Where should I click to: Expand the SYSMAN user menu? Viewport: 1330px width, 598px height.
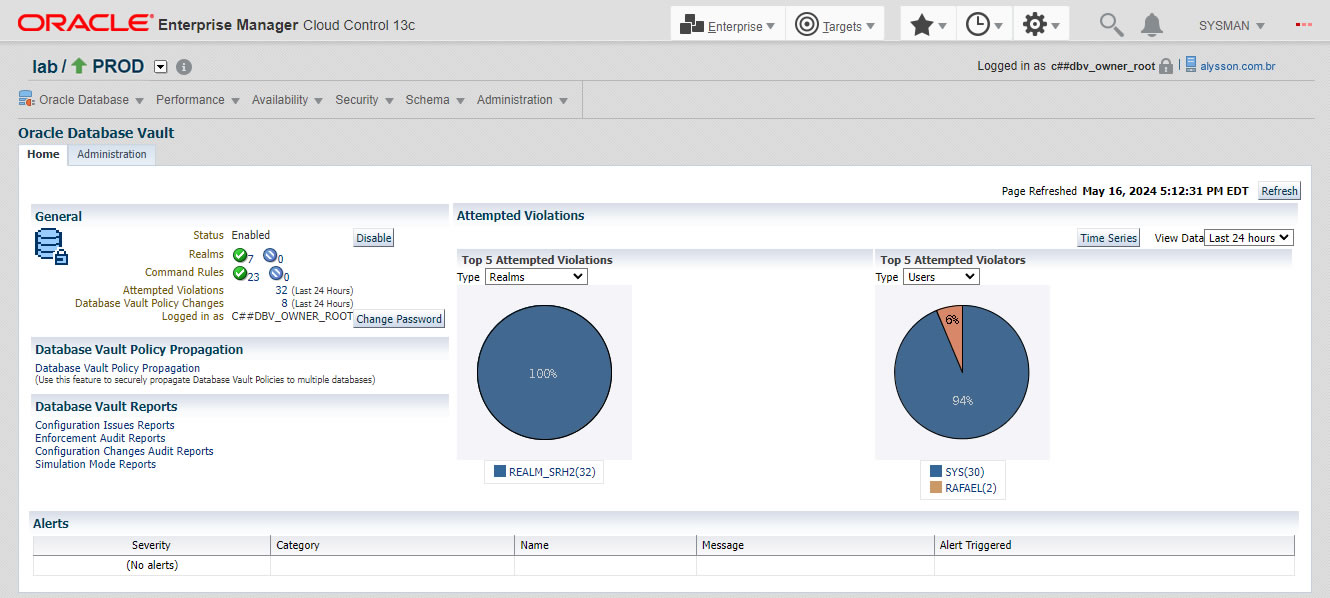tap(1231, 26)
